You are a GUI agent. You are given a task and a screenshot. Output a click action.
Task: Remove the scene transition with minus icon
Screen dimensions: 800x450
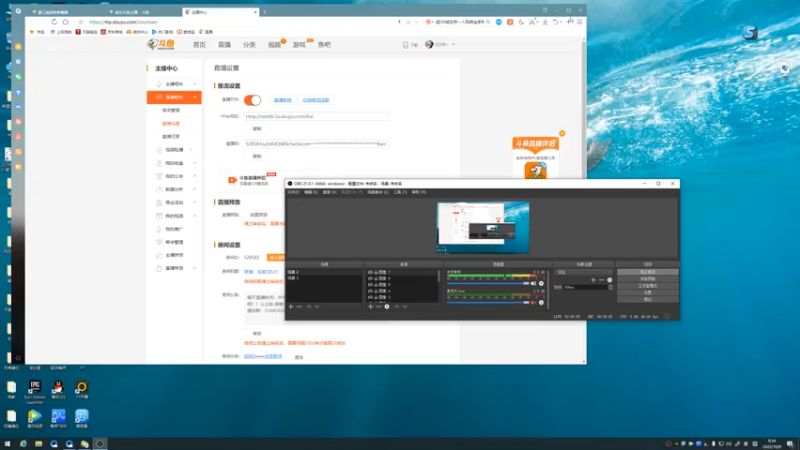click(x=601, y=280)
